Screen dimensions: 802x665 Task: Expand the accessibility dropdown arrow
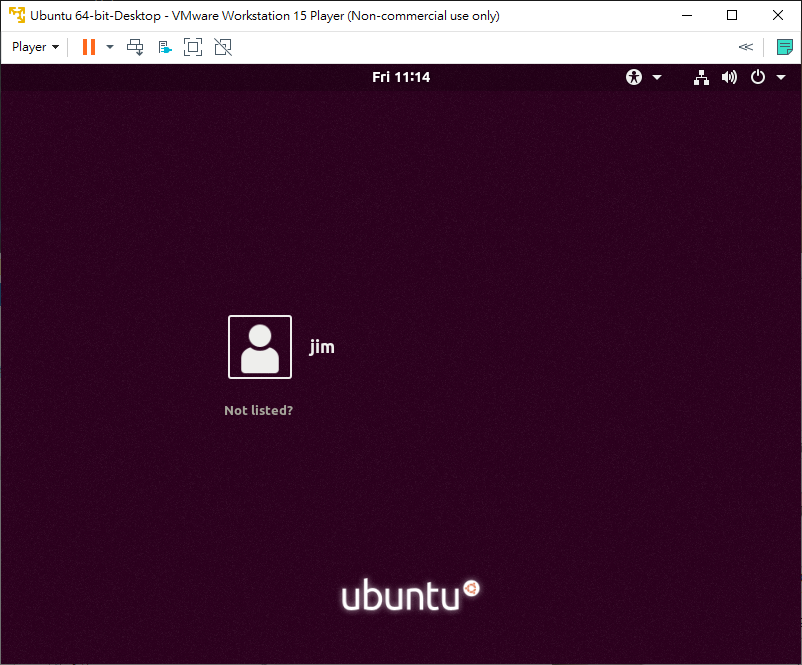(x=657, y=78)
